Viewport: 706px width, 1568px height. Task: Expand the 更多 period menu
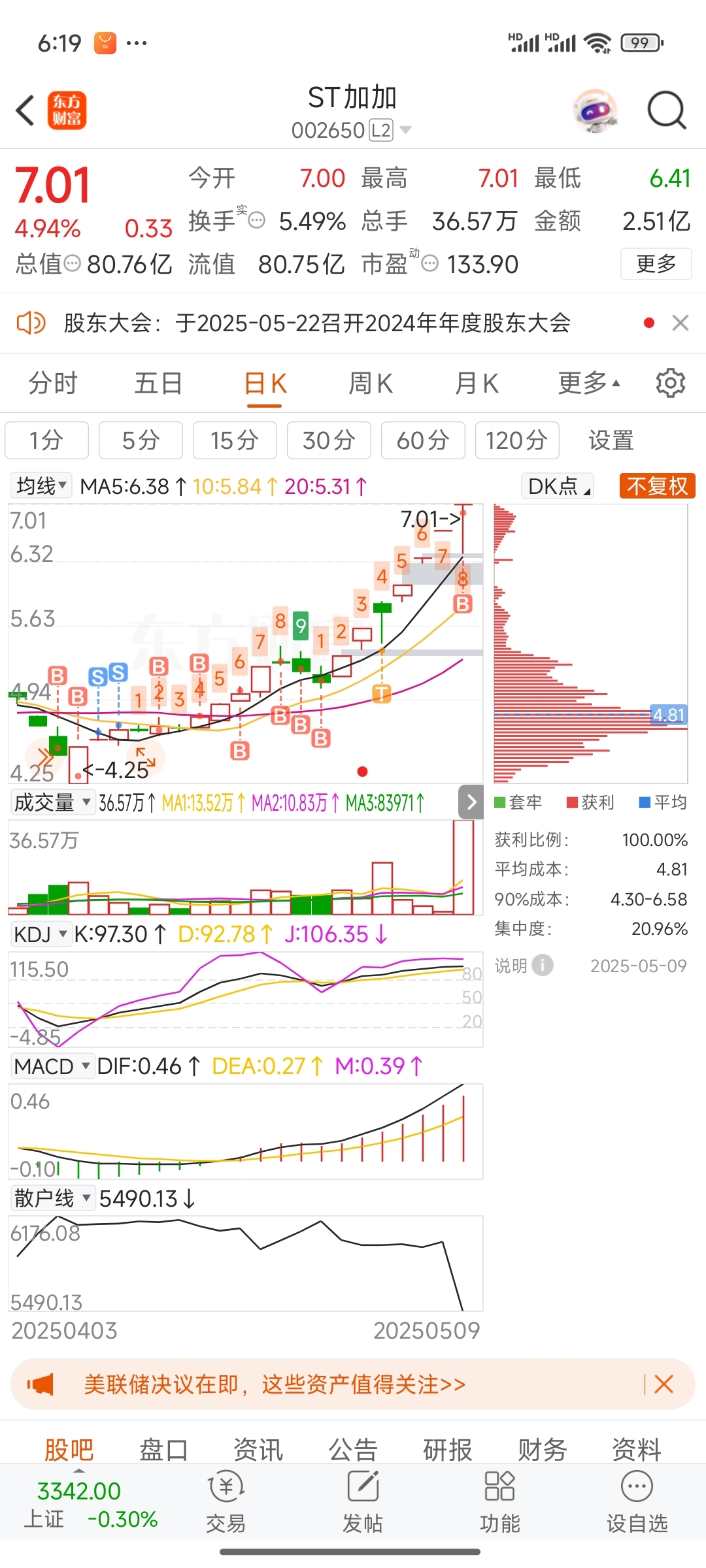coord(589,383)
